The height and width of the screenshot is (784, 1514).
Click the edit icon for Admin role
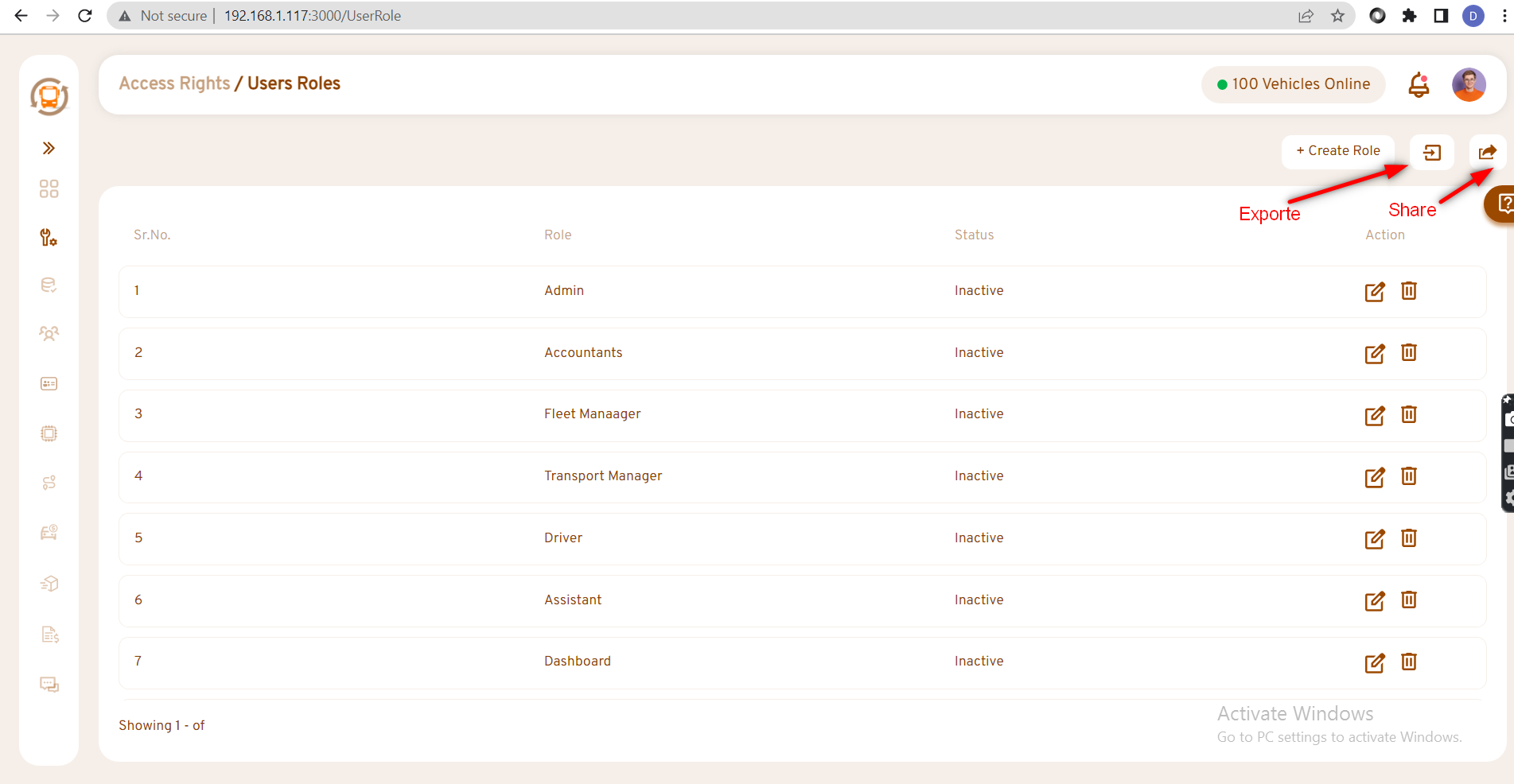tap(1374, 292)
